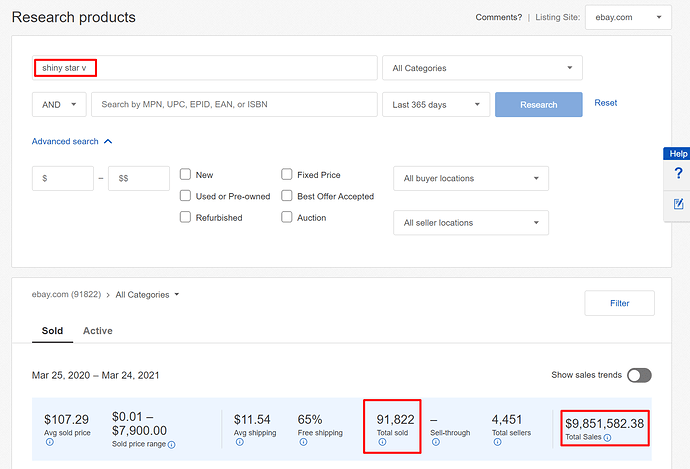
Task: Expand the All buyer locations dropdown
Action: coord(471,179)
